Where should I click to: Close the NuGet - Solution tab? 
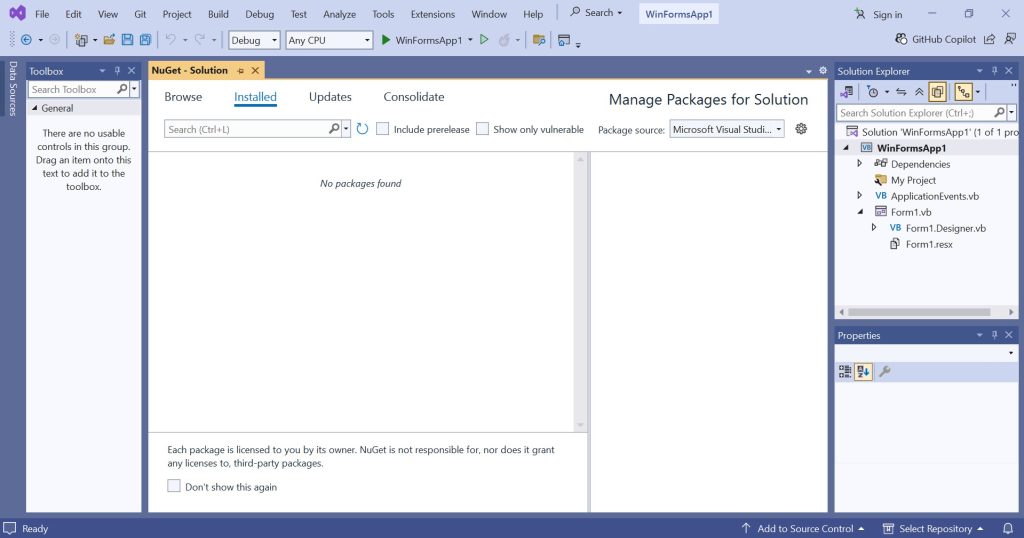[x=255, y=71]
